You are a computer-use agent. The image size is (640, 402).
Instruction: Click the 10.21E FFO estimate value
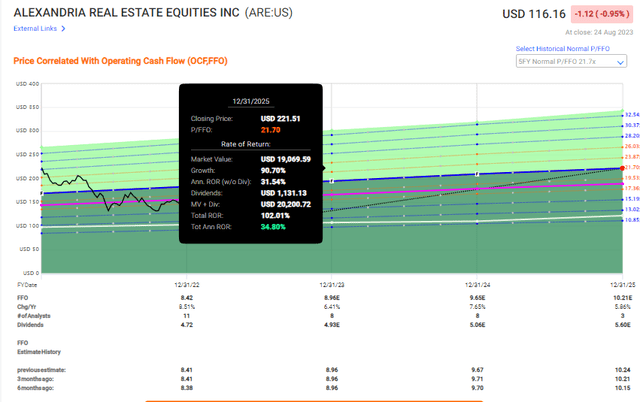click(622, 298)
